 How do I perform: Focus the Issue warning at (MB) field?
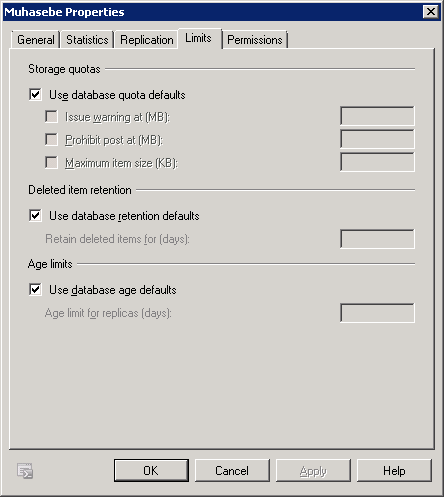click(377, 116)
